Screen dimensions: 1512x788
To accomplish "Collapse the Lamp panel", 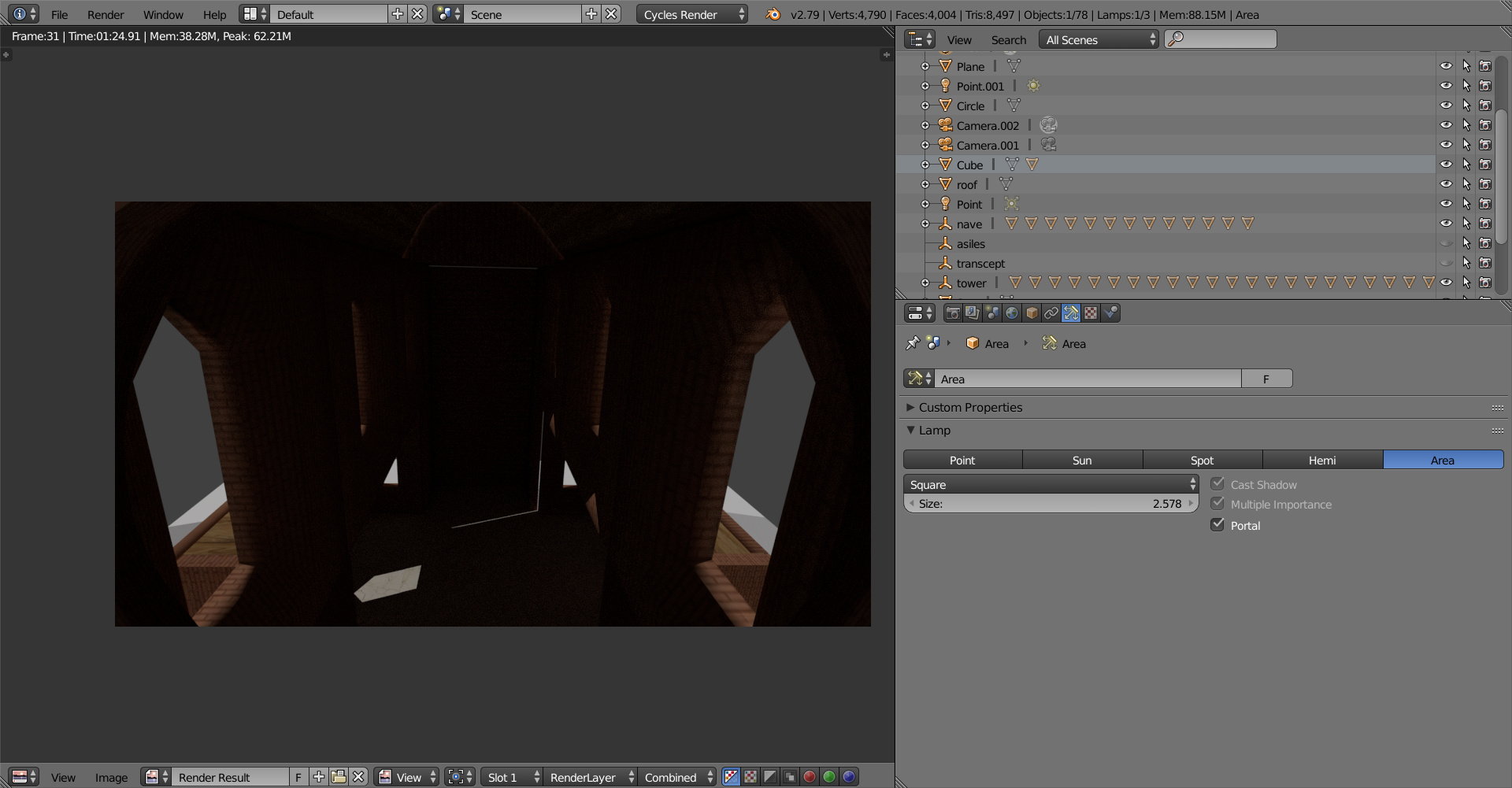I will (910, 430).
